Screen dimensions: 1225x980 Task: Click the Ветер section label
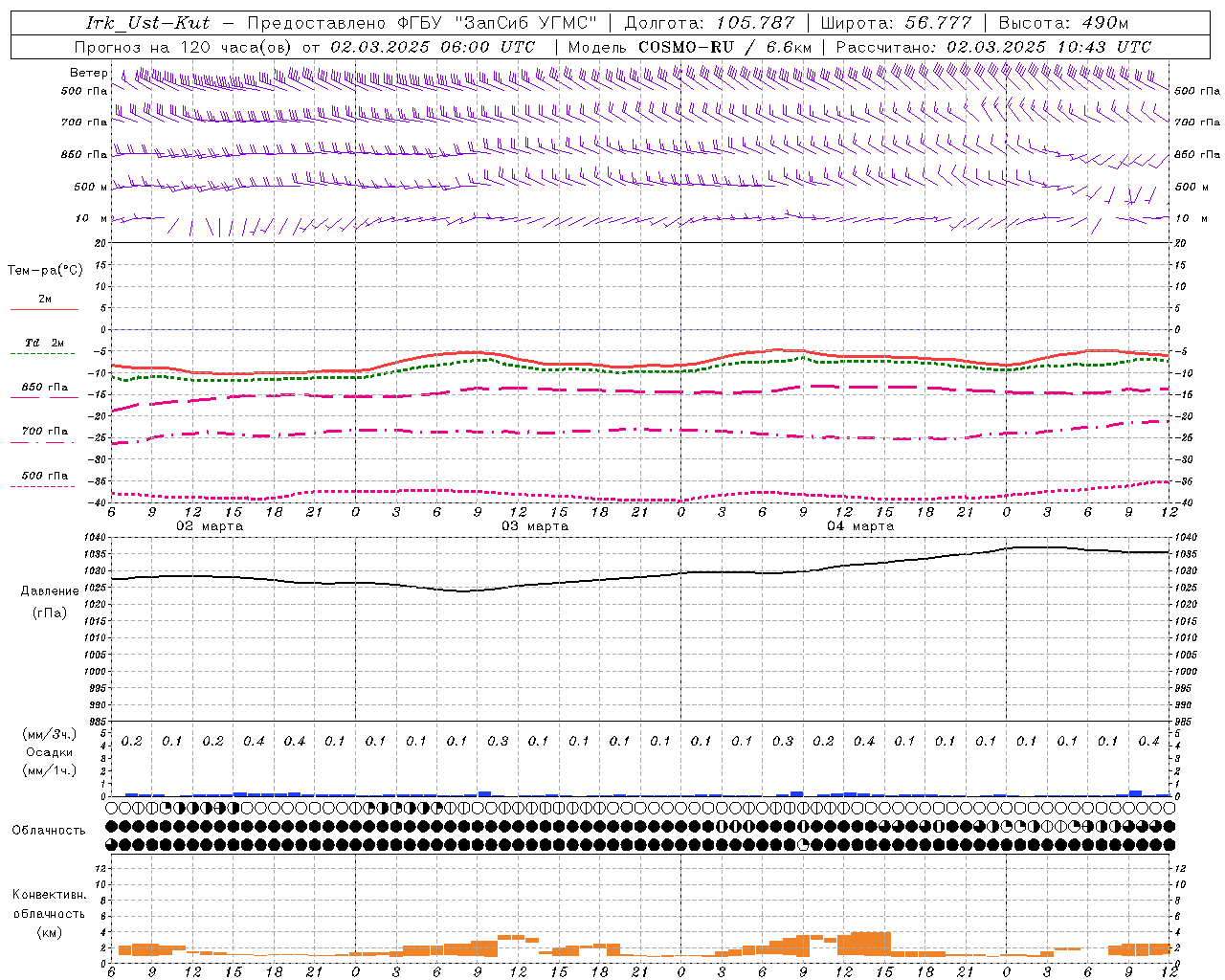click(x=88, y=73)
